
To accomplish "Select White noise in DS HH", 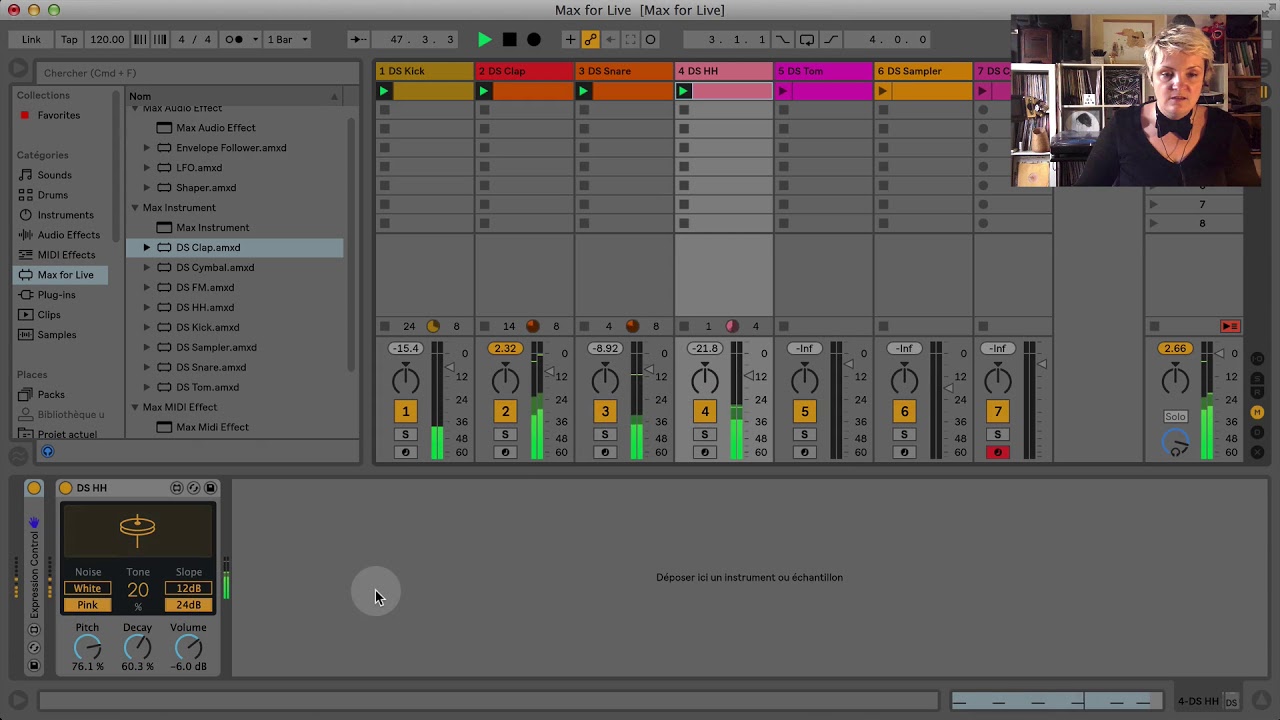I will pos(87,589).
